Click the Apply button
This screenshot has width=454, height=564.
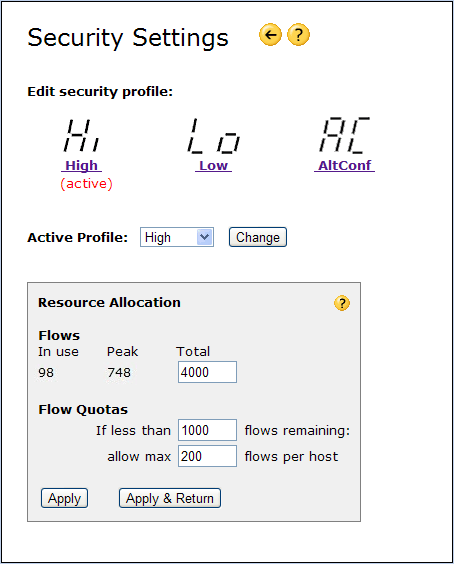pos(64,498)
